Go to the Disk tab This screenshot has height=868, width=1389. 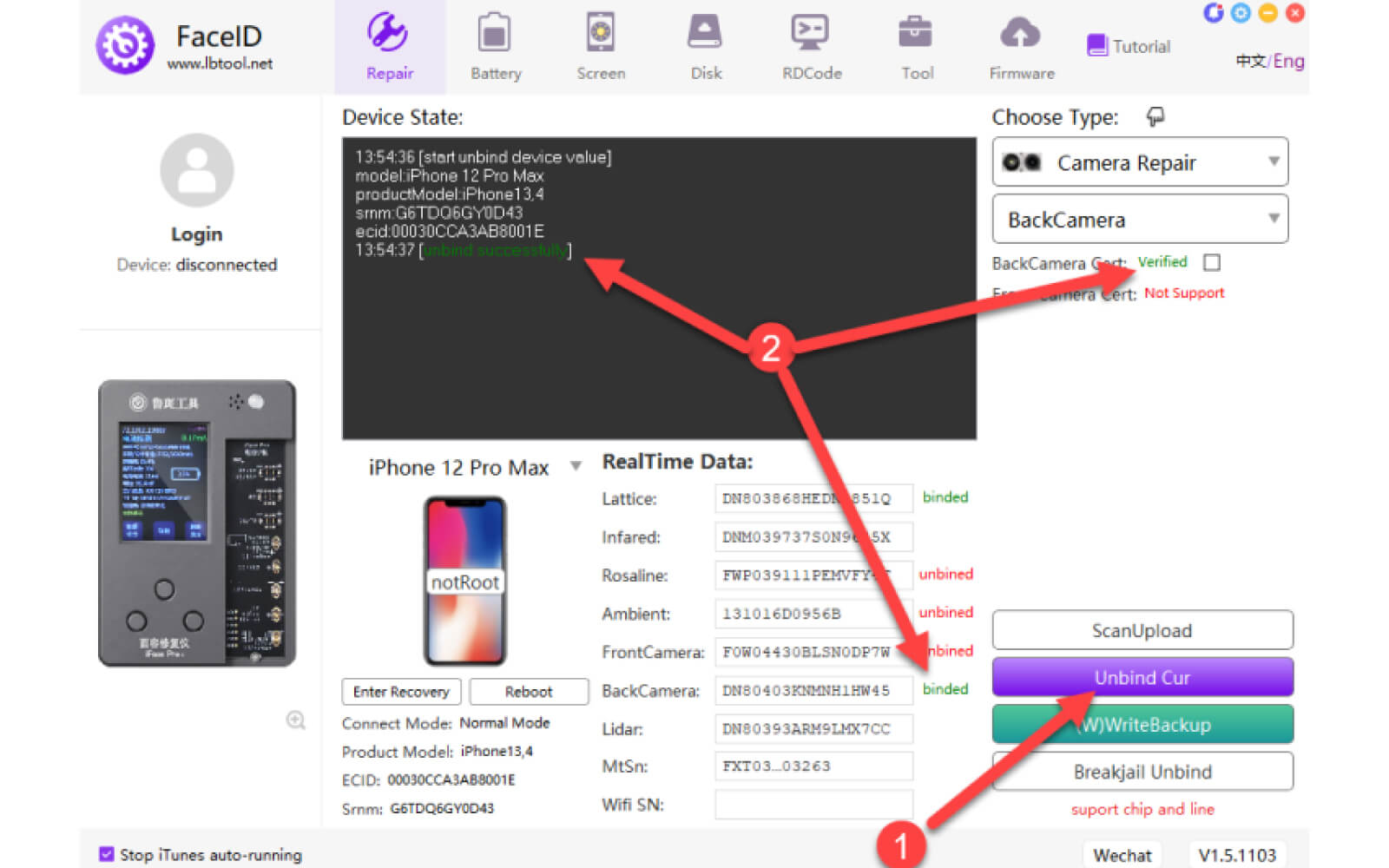[706, 47]
